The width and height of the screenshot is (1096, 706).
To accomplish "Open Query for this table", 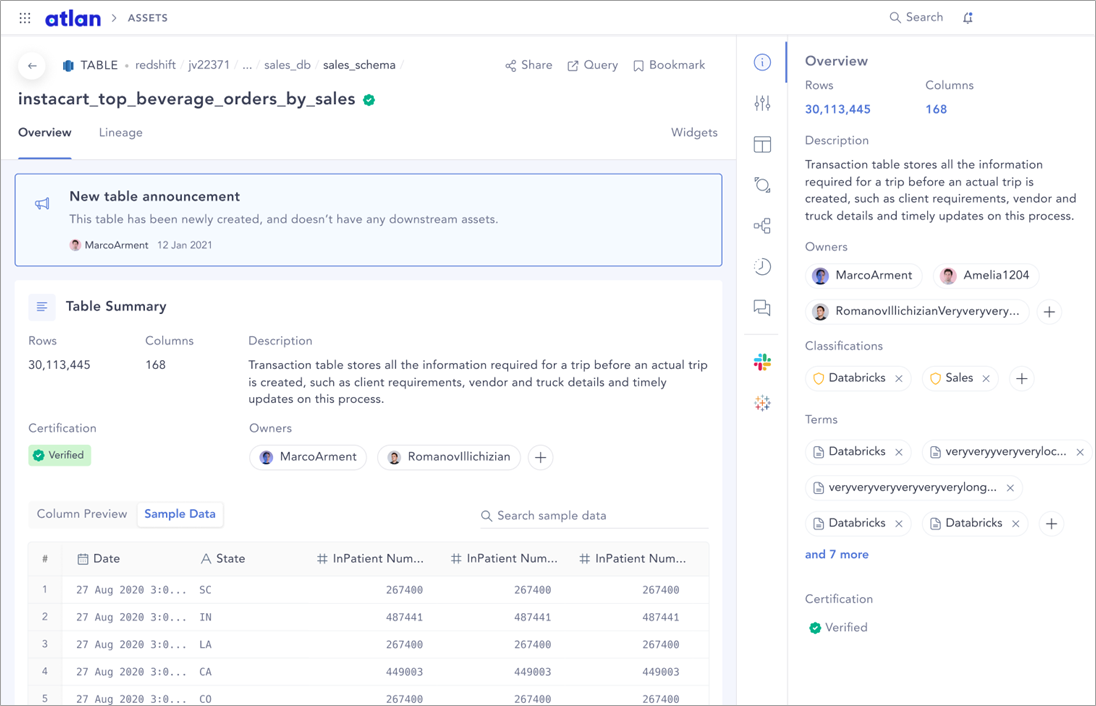I will click(593, 65).
